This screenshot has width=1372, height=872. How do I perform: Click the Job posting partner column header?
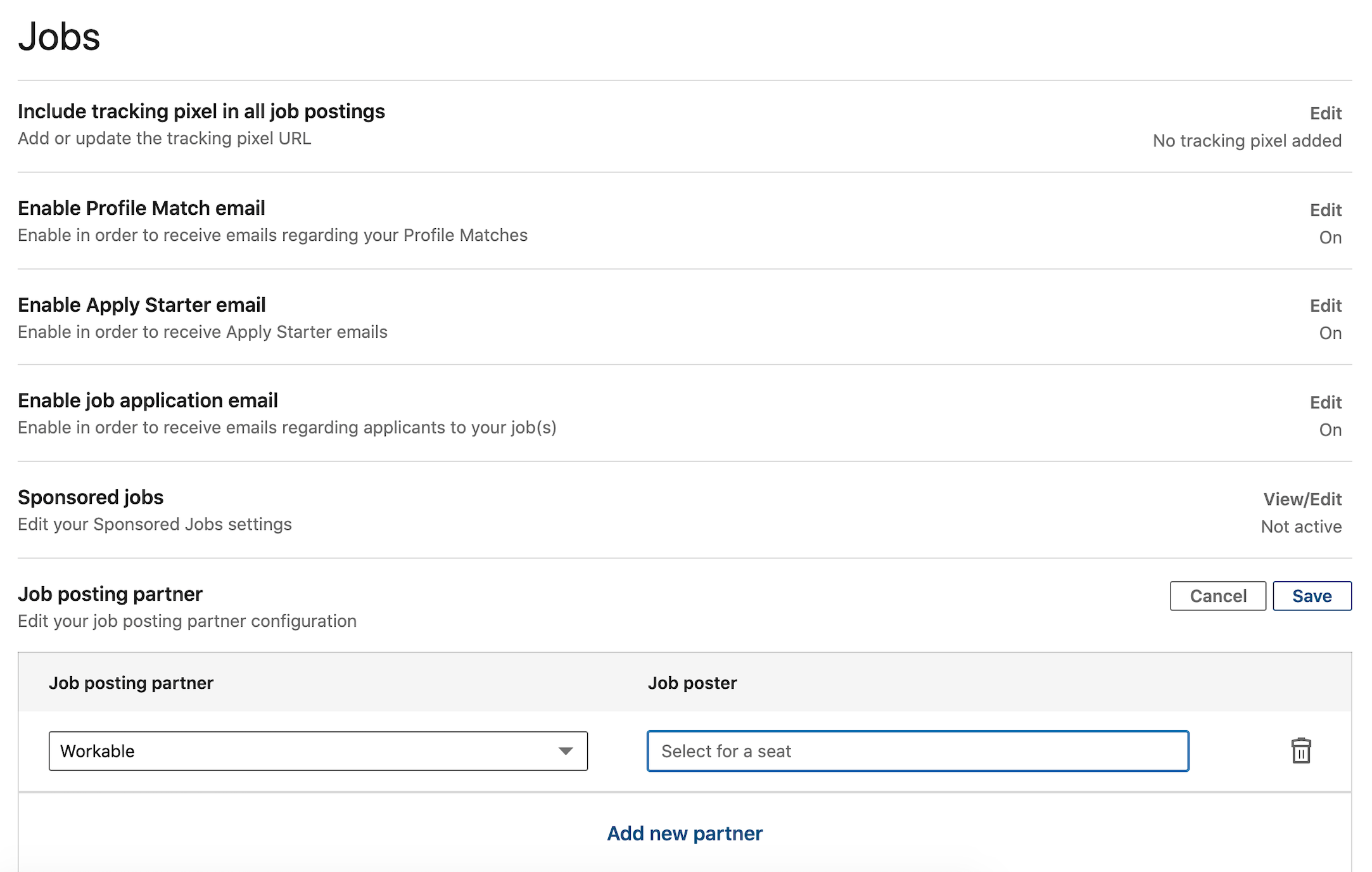tap(131, 683)
